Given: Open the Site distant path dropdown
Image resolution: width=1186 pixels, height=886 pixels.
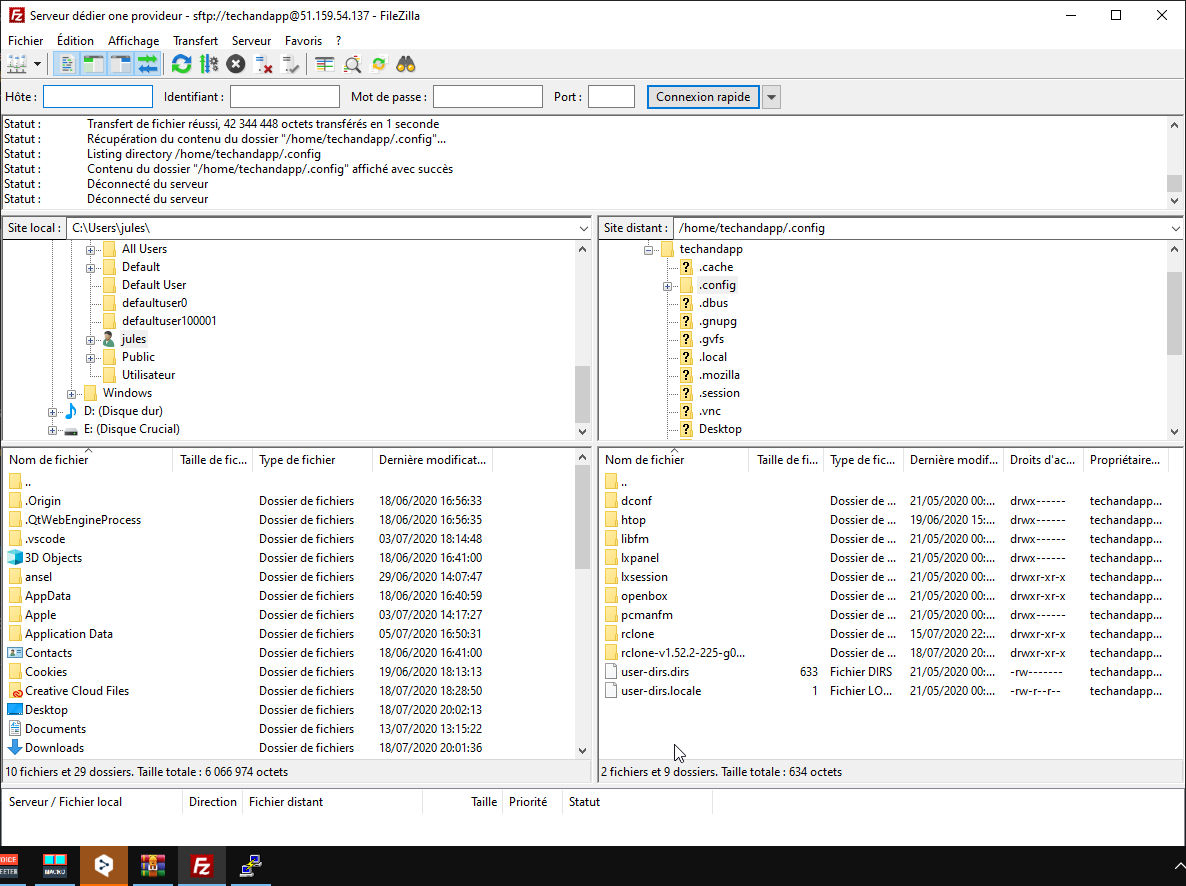Looking at the screenshot, I should pos(1175,228).
